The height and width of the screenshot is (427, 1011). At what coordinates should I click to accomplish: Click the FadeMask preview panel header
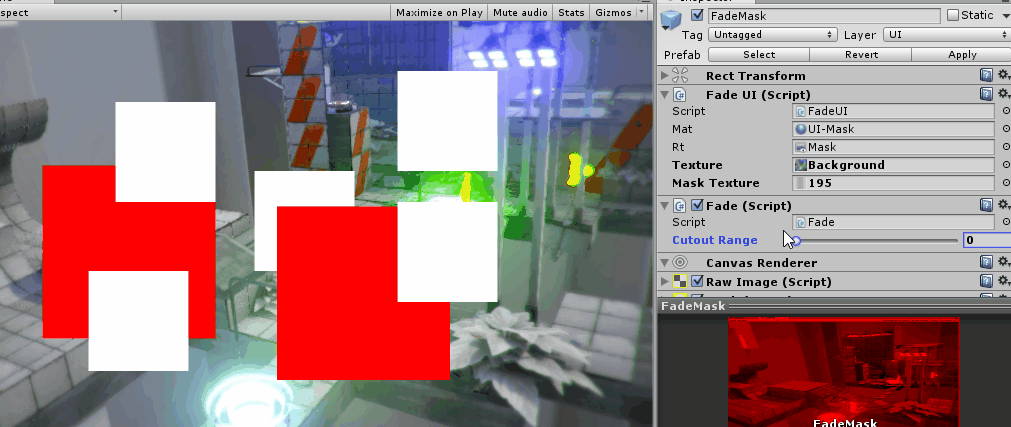click(x=834, y=306)
